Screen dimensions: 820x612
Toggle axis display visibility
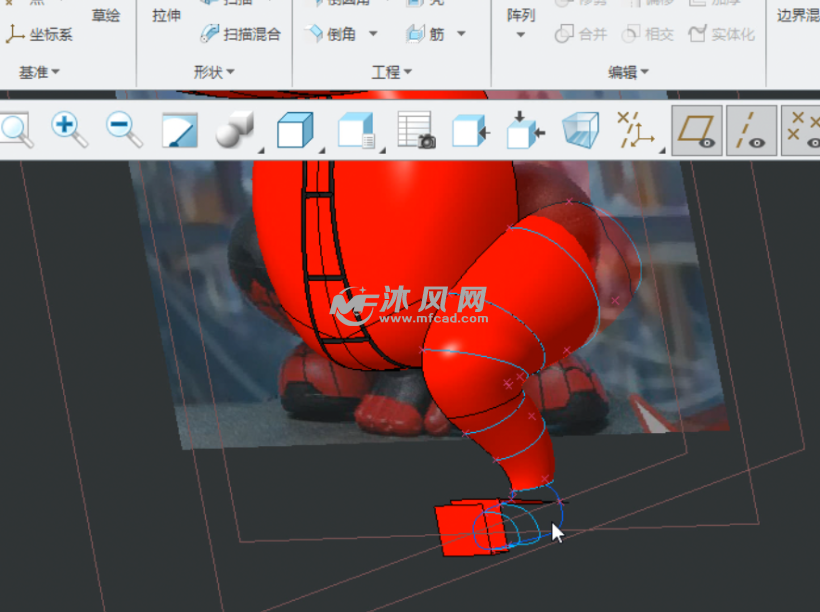click(x=751, y=130)
